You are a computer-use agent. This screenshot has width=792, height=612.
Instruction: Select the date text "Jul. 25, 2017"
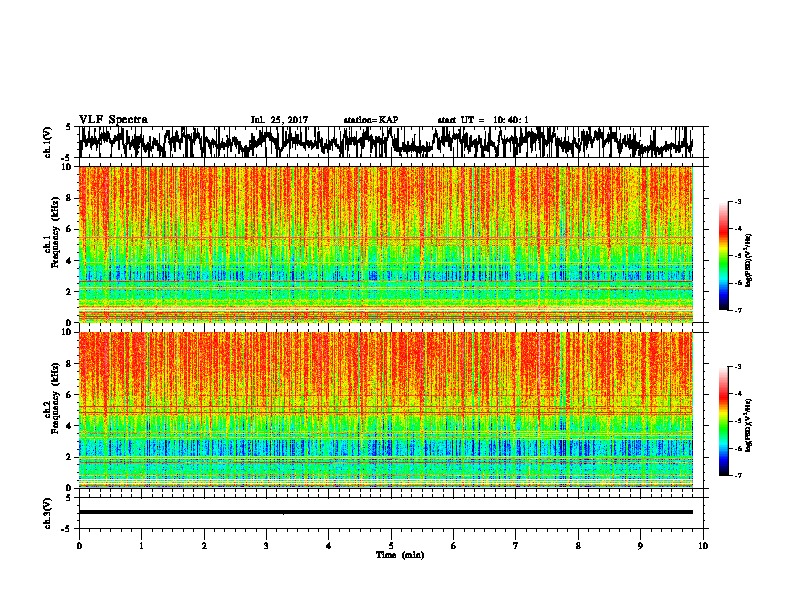point(279,120)
